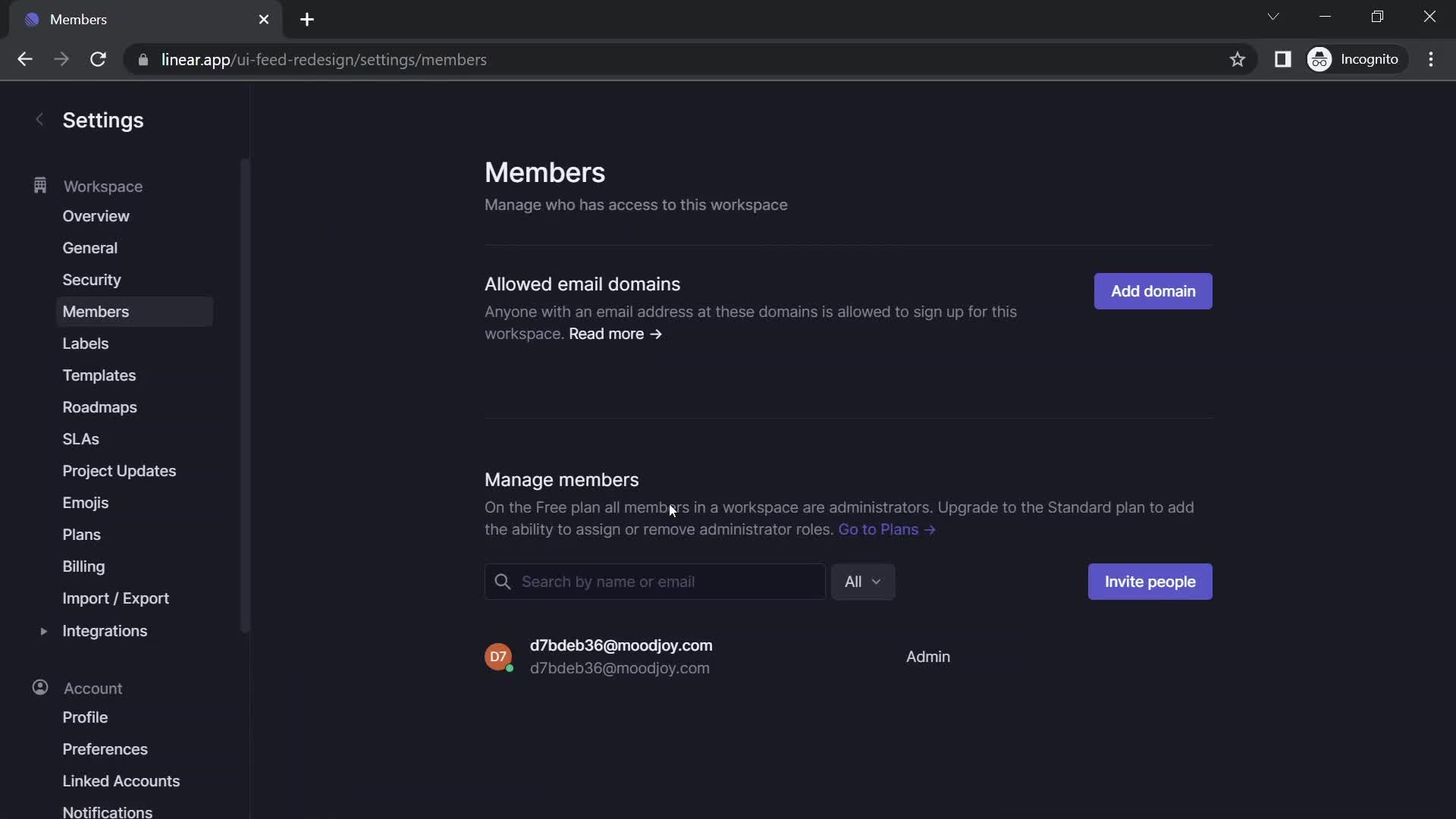Click the Settings back arrow icon

click(x=37, y=118)
